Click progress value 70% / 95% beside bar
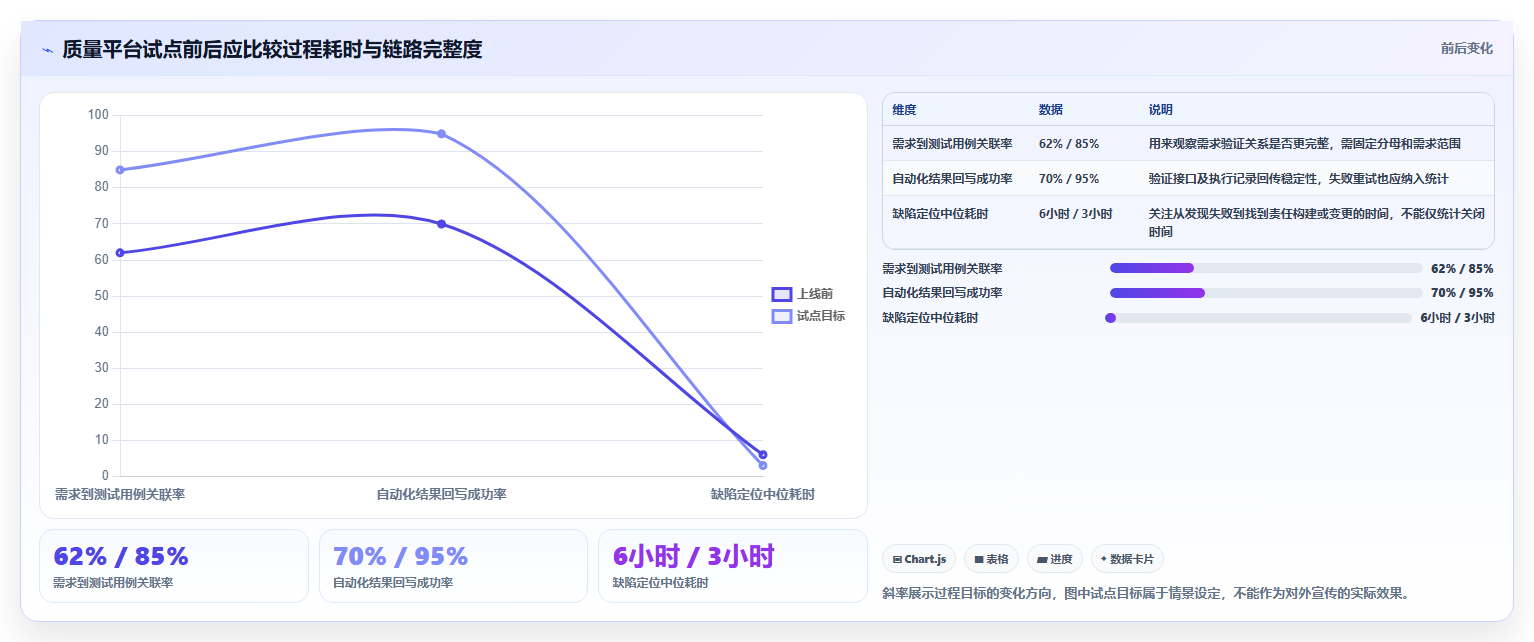Image resolution: width=1534 pixels, height=642 pixels. point(1462,293)
